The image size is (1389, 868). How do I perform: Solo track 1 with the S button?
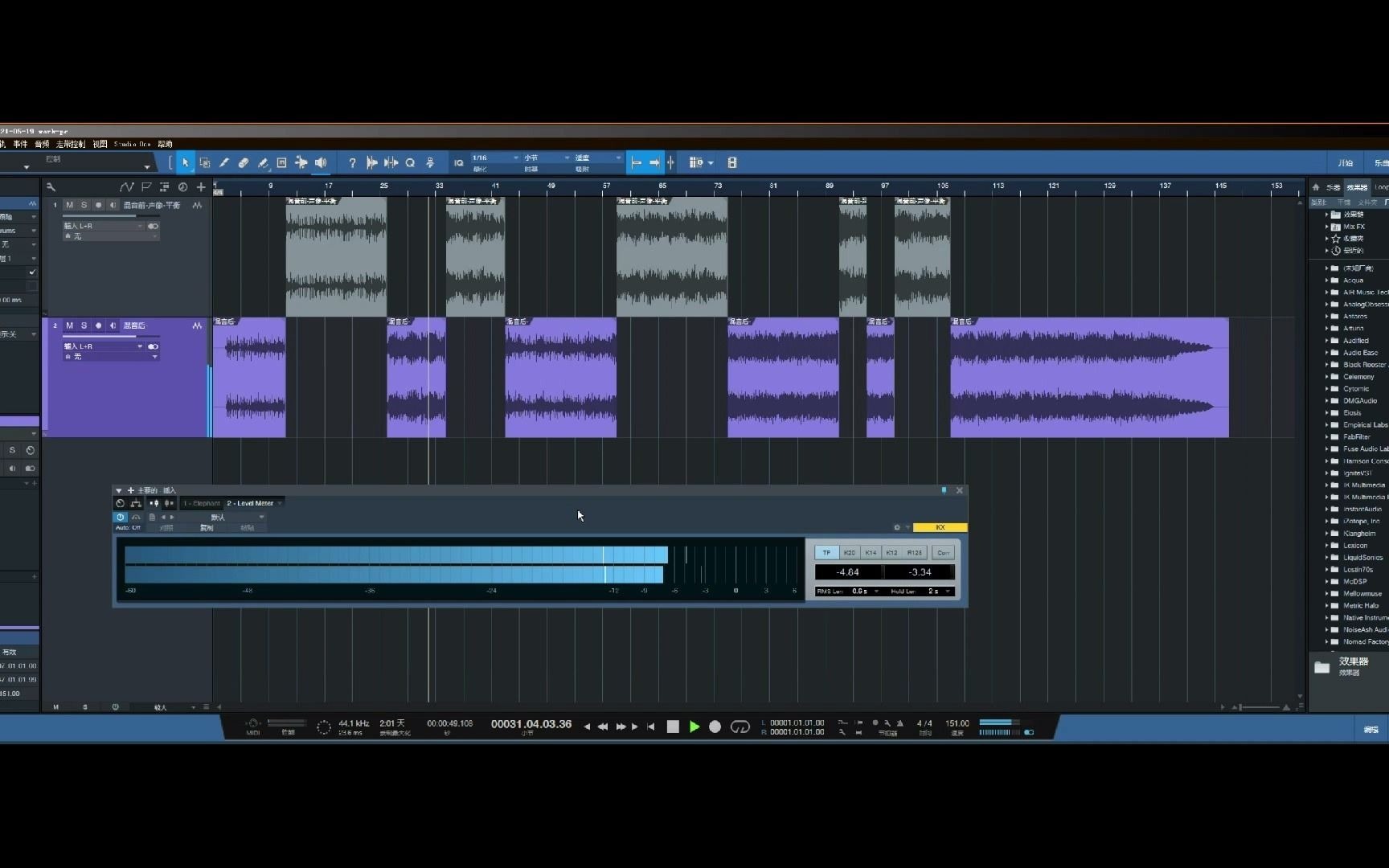(x=84, y=206)
